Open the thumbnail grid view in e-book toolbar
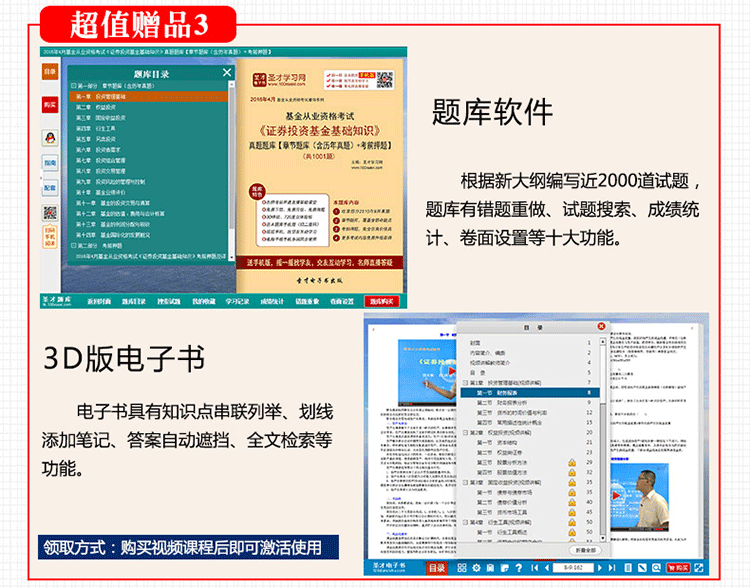 coord(461,568)
